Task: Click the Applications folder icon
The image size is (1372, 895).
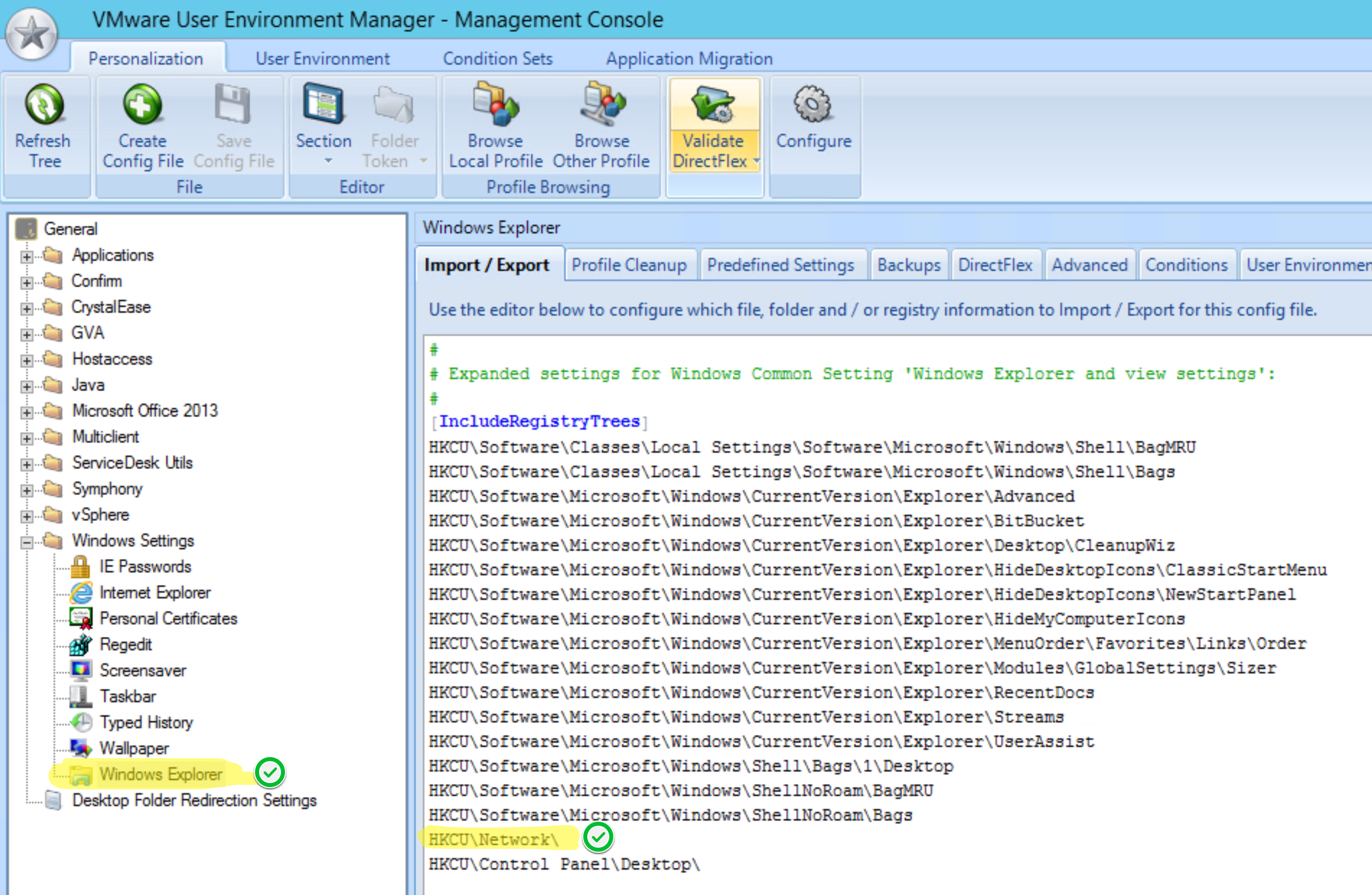Action: 53,254
